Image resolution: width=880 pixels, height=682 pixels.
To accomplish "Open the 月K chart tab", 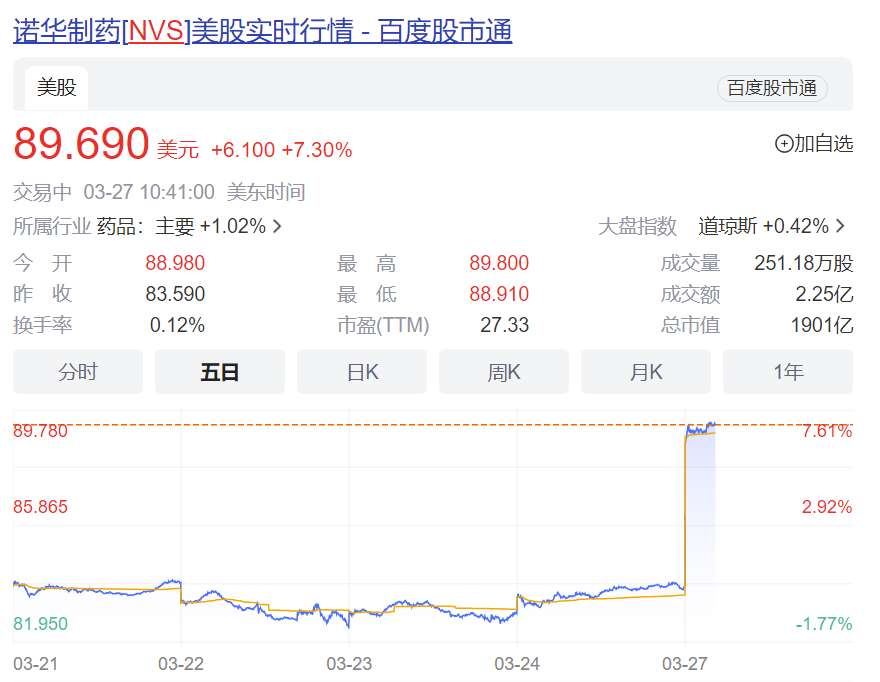I will pyautogui.click(x=646, y=372).
